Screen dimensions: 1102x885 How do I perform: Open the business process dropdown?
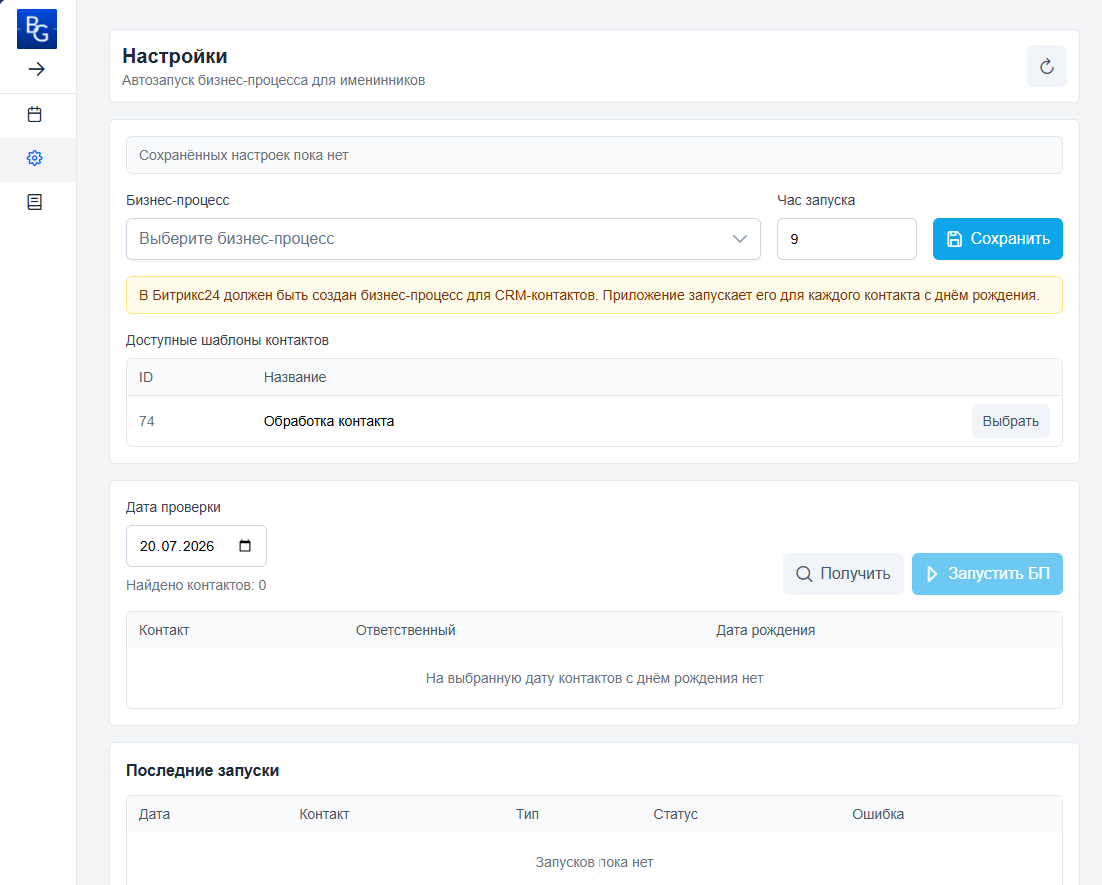(x=443, y=239)
